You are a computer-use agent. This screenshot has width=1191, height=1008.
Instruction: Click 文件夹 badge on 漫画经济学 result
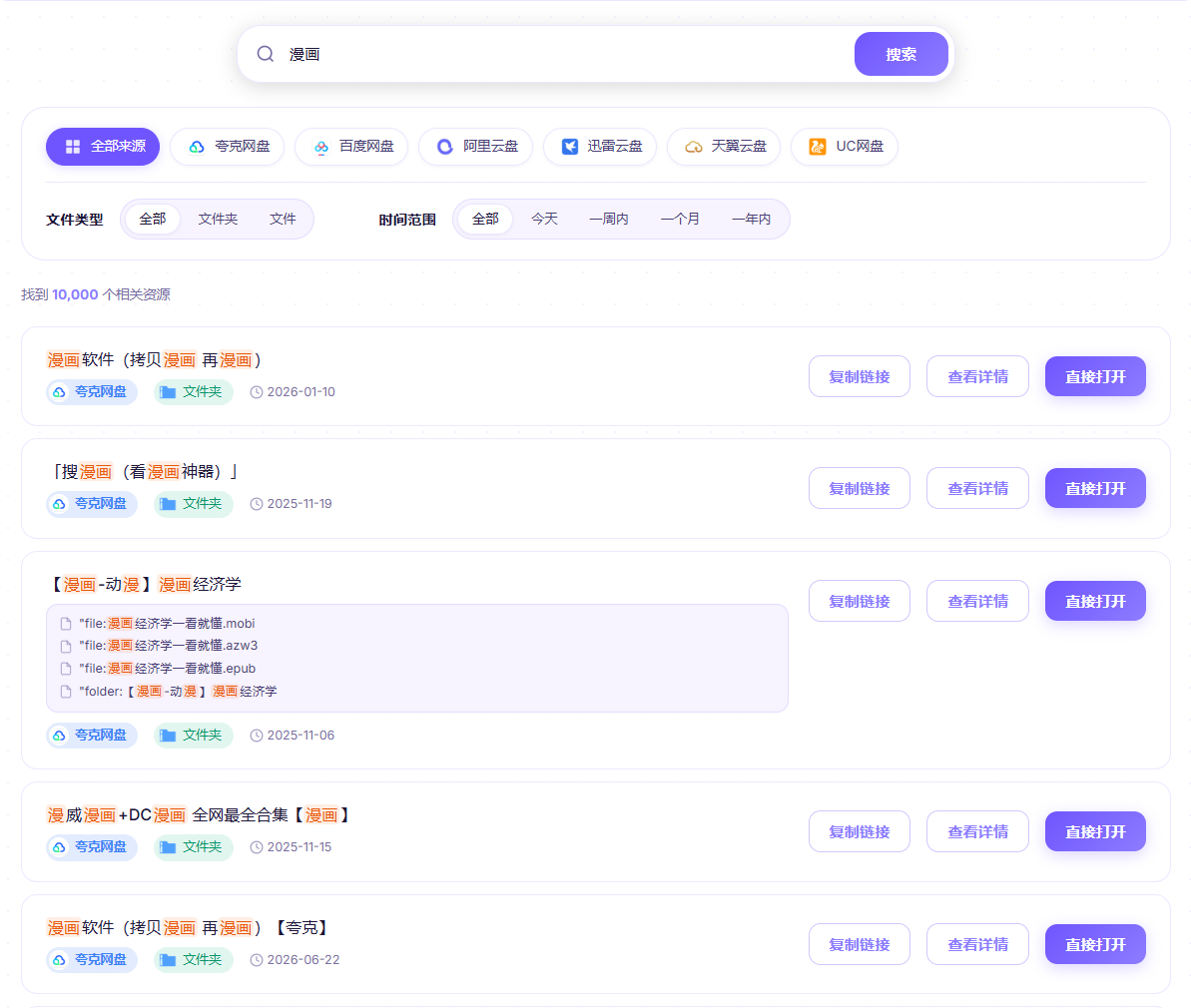(193, 736)
